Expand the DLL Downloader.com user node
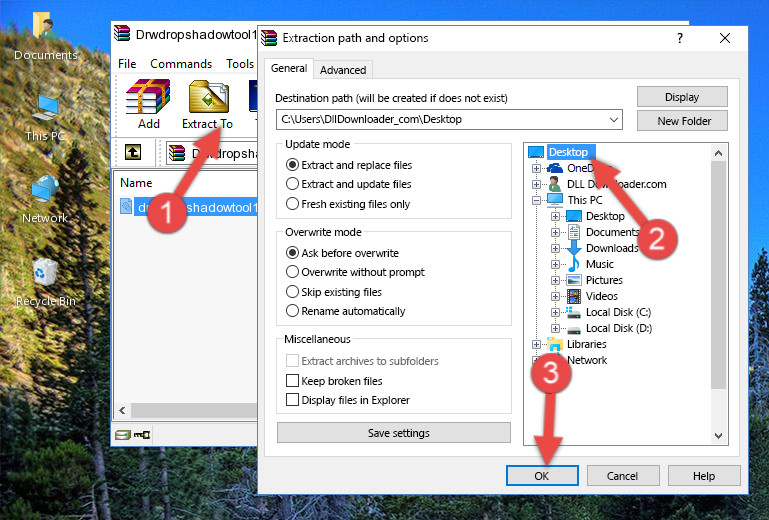Viewport: 769px width, 520px height. coord(537,184)
